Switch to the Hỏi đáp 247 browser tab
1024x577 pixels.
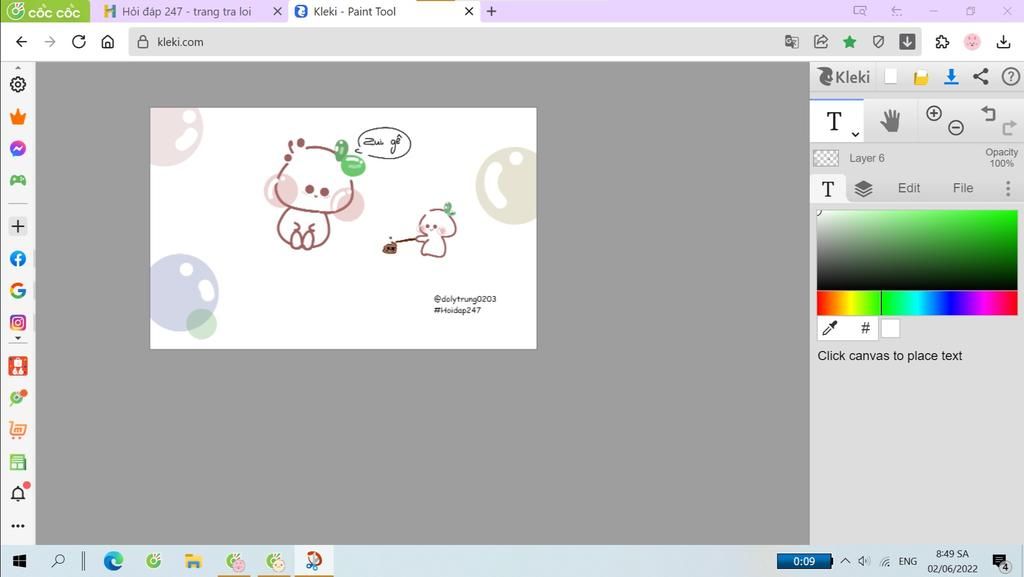(x=186, y=12)
